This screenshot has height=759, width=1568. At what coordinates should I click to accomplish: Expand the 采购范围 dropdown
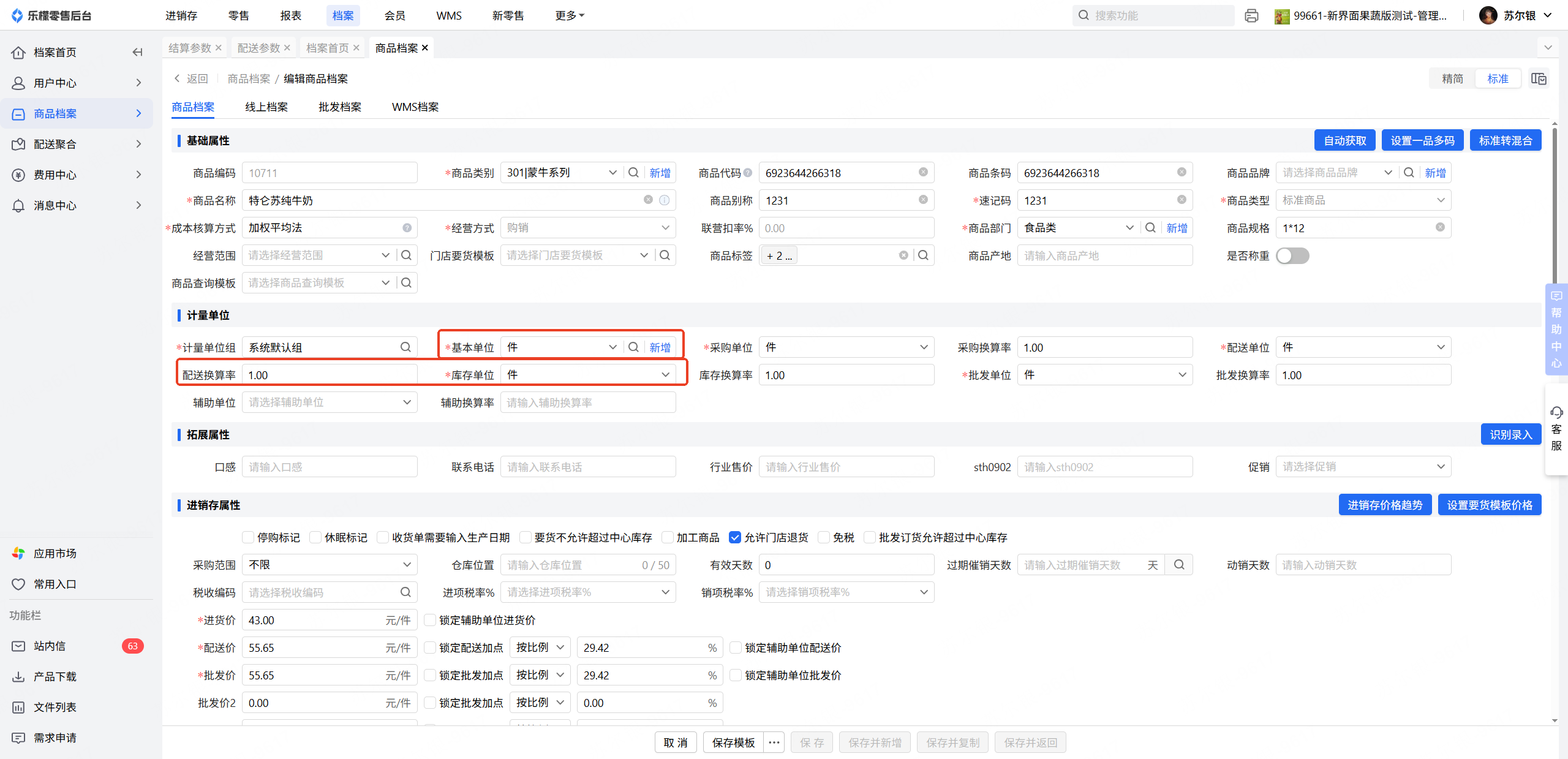pyautogui.click(x=330, y=565)
